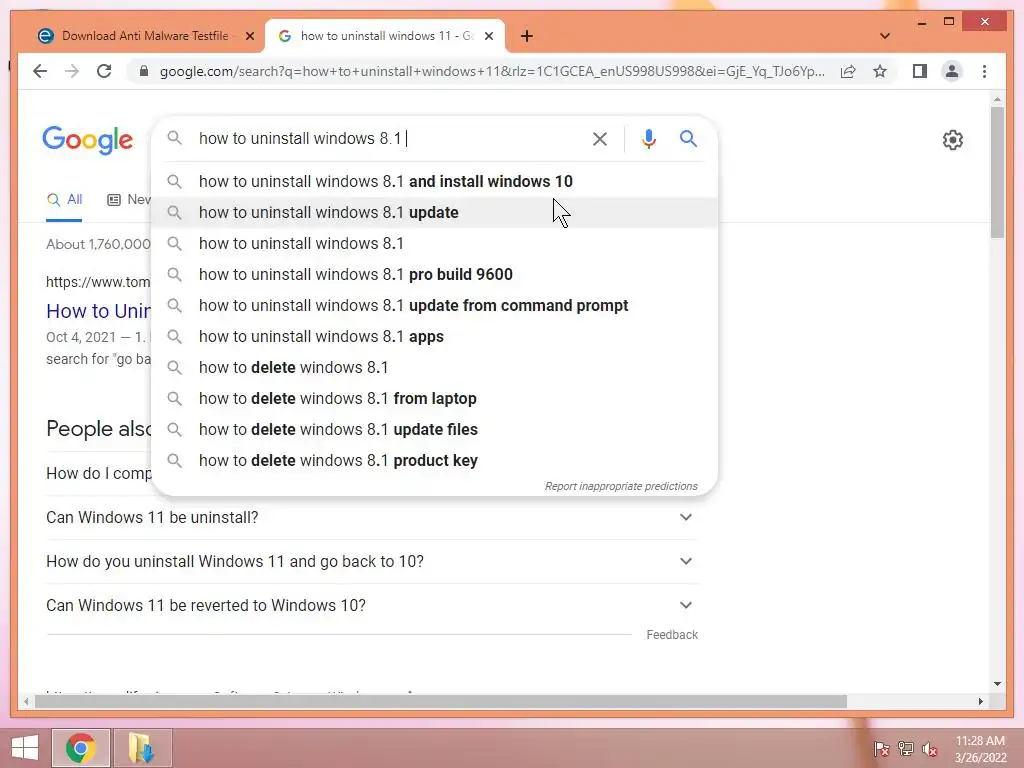Choose suggestion 'delete windows 8.1 from laptop'
Image resolution: width=1024 pixels, height=768 pixels.
click(x=434, y=398)
